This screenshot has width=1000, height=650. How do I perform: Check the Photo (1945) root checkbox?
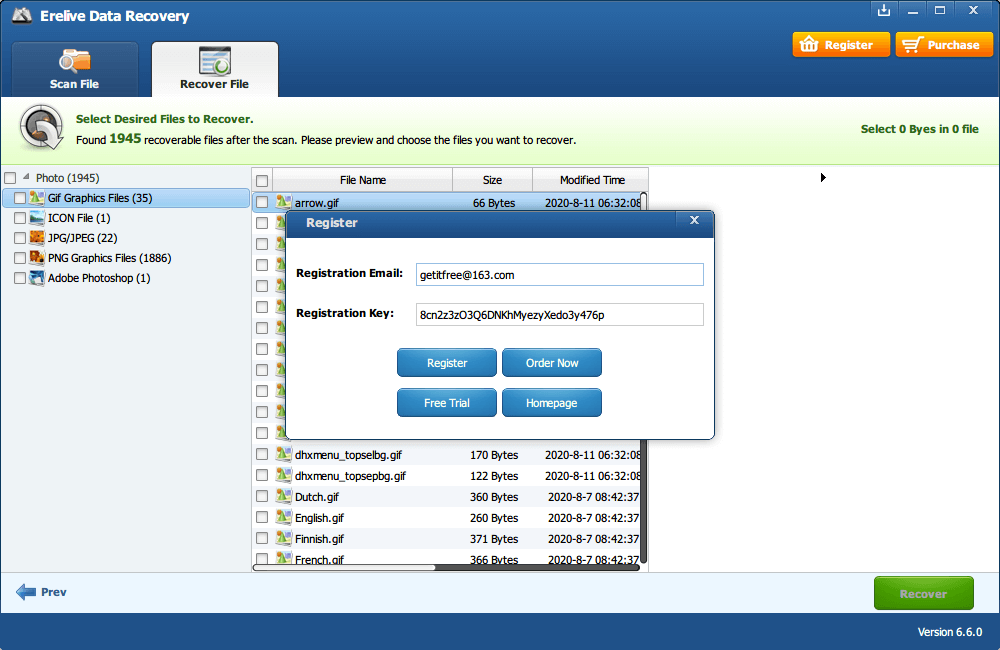point(10,178)
